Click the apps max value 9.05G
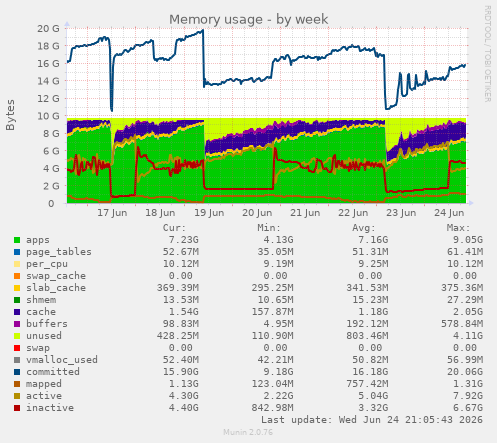The image size is (497, 443). tap(468, 240)
